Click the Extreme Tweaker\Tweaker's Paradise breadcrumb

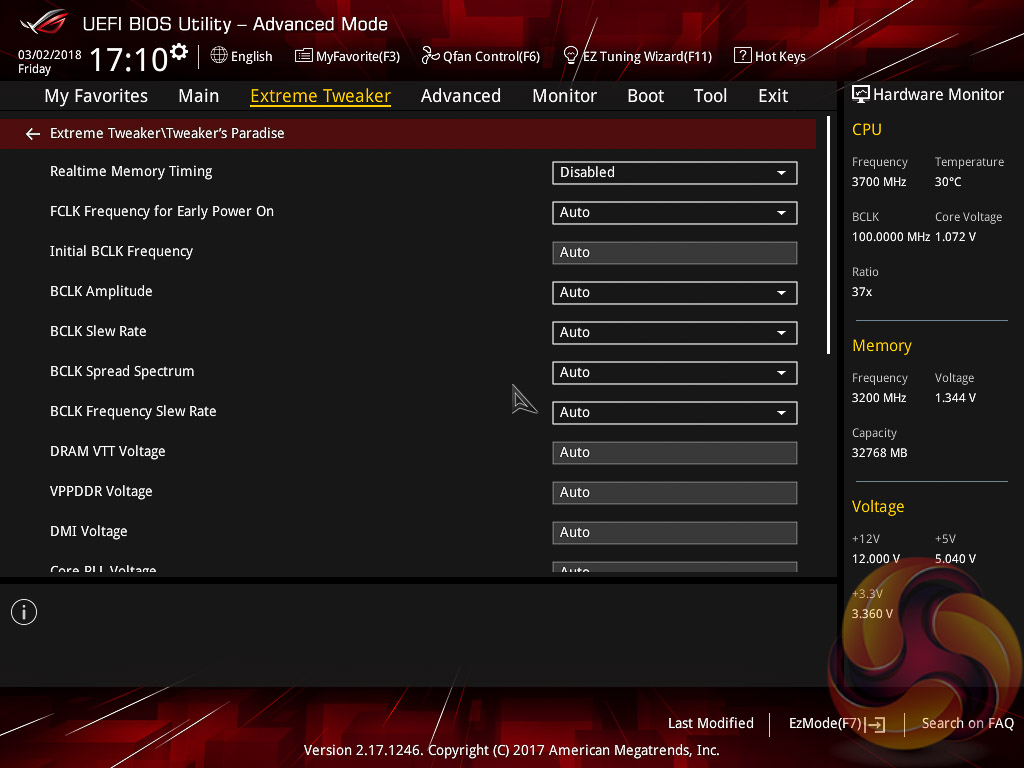(167, 133)
